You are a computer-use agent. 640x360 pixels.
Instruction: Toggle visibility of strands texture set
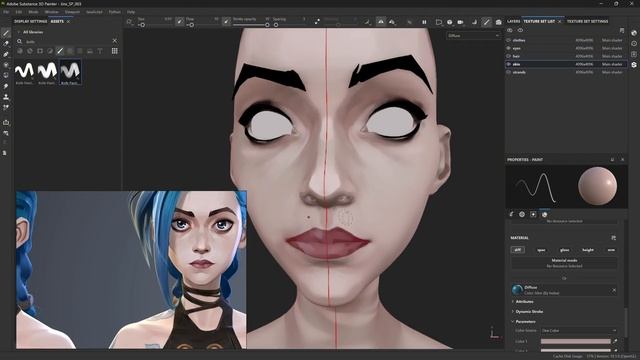coord(509,72)
